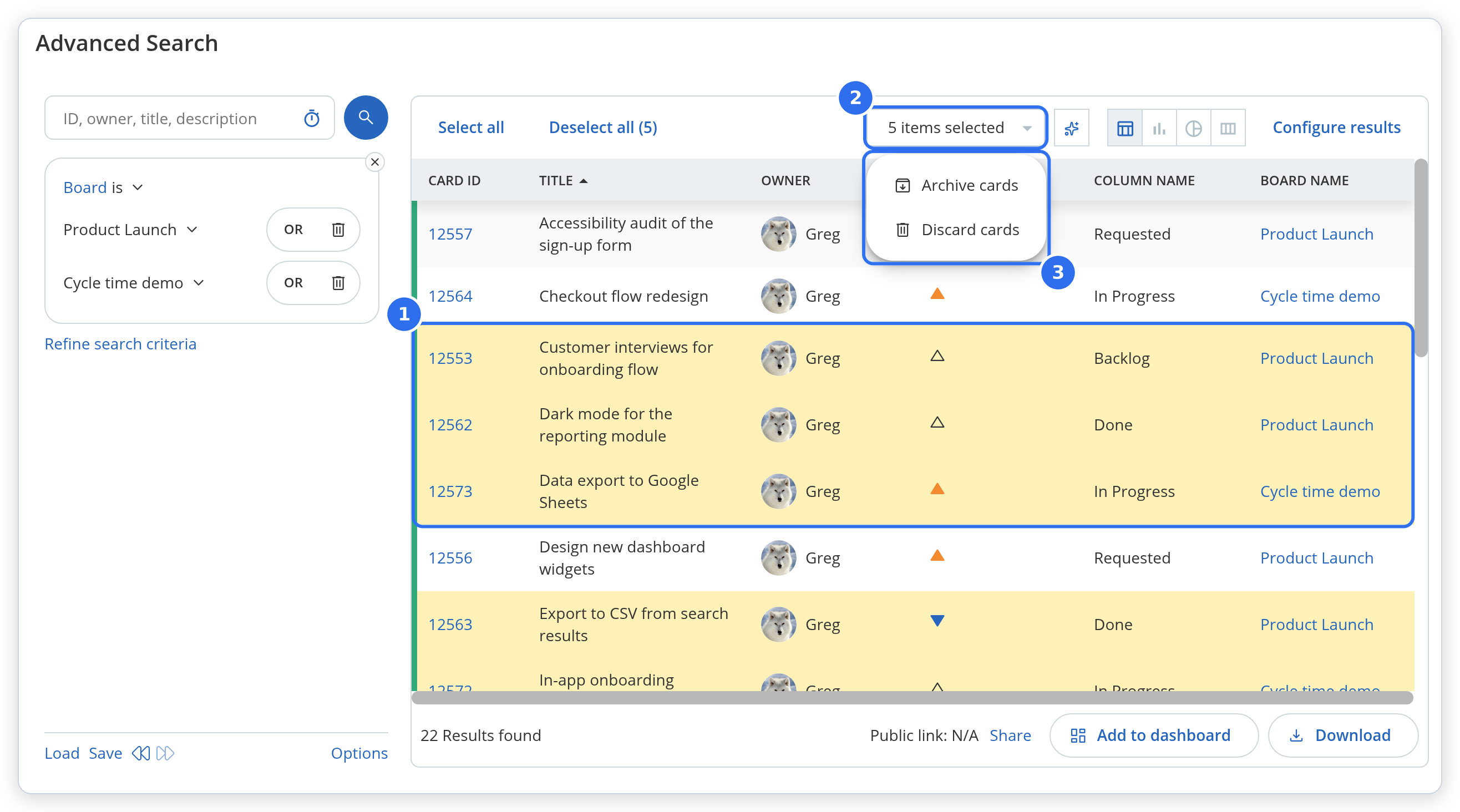Open Configure results
The image size is (1460, 812).
(x=1336, y=128)
